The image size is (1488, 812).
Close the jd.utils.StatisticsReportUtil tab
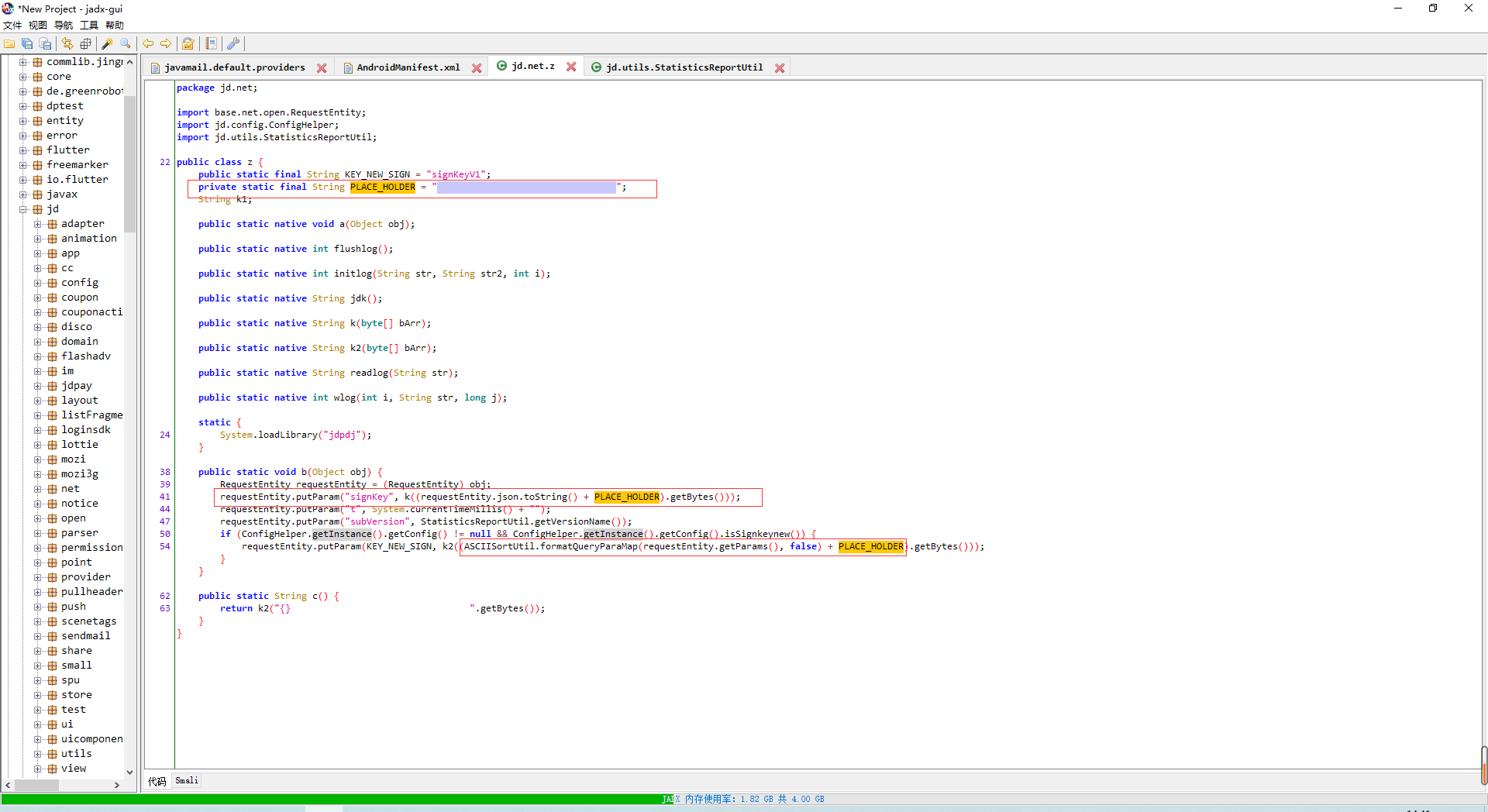[x=780, y=68]
